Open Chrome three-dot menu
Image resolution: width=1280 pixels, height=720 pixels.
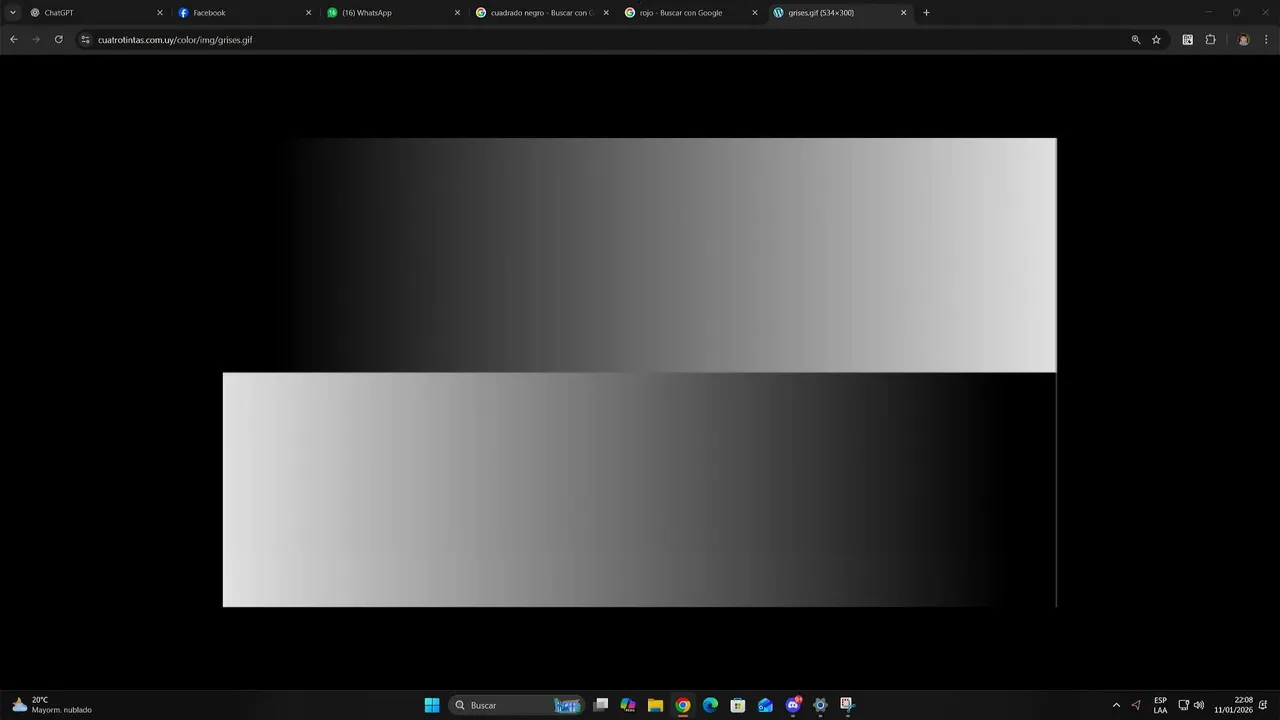(x=1266, y=40)
